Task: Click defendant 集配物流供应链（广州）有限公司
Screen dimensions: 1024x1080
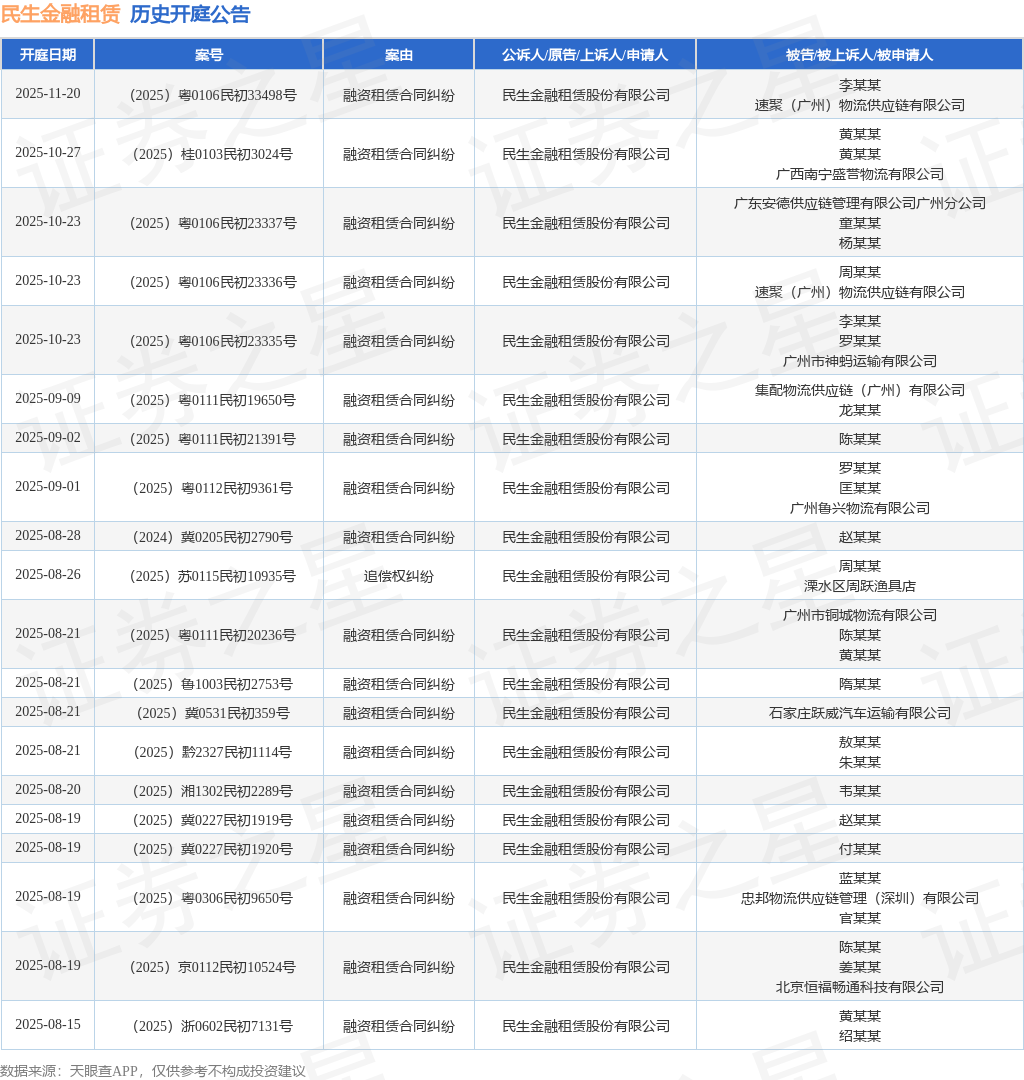Action: coord(859,391)
